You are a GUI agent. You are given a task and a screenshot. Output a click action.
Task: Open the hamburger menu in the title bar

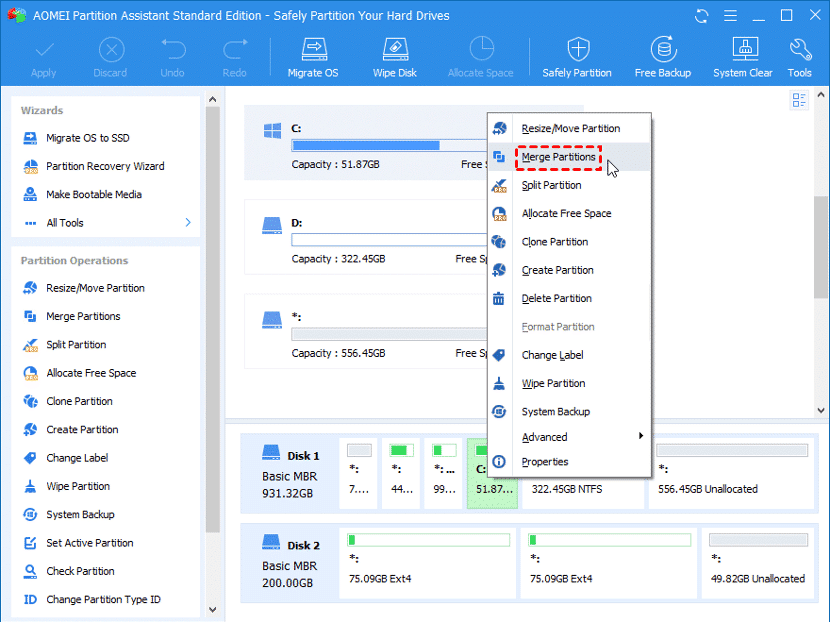(x=731, y=15)
